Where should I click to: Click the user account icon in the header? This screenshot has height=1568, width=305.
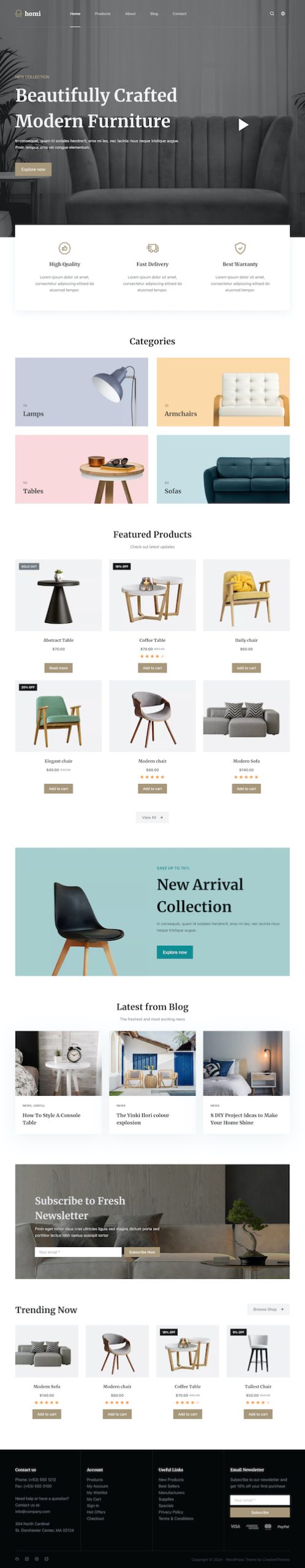click(283, 13)
